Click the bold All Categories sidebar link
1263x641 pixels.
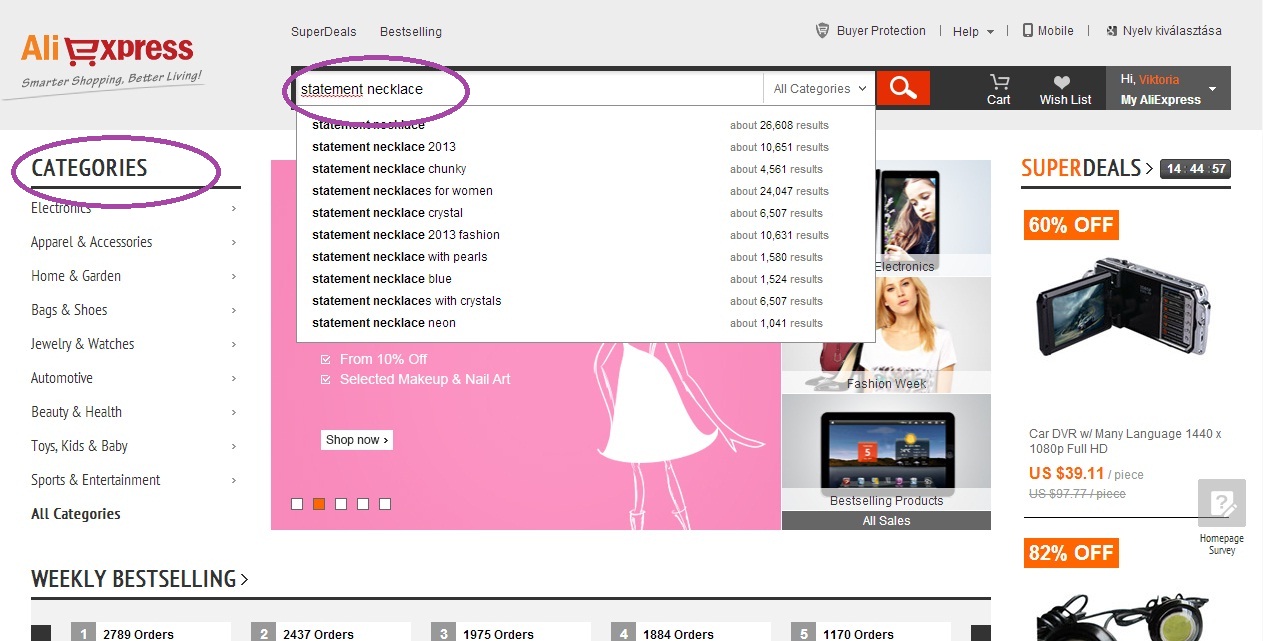point(75,514)
